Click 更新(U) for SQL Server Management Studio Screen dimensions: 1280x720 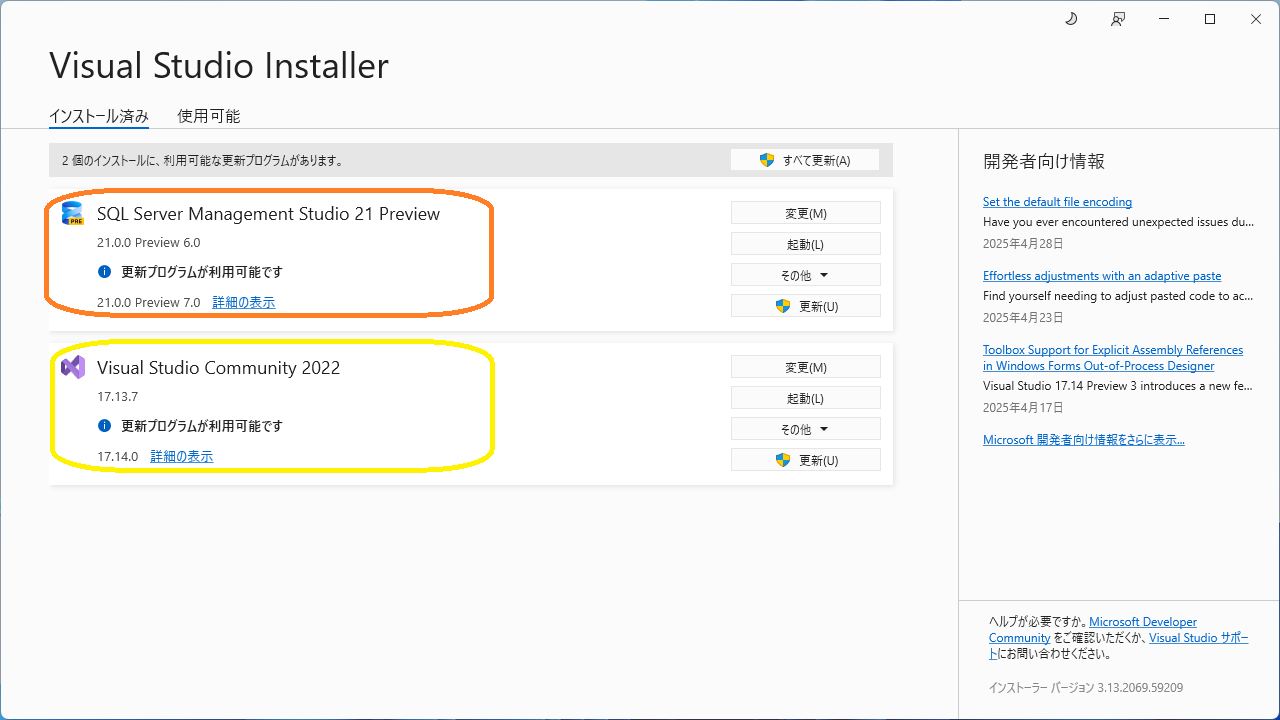806,306
